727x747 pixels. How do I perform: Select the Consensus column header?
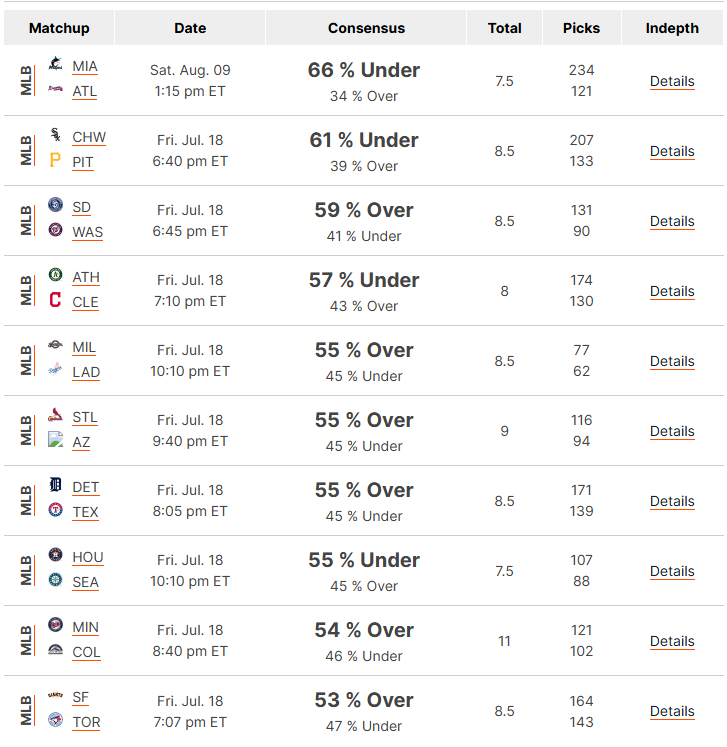366,28
